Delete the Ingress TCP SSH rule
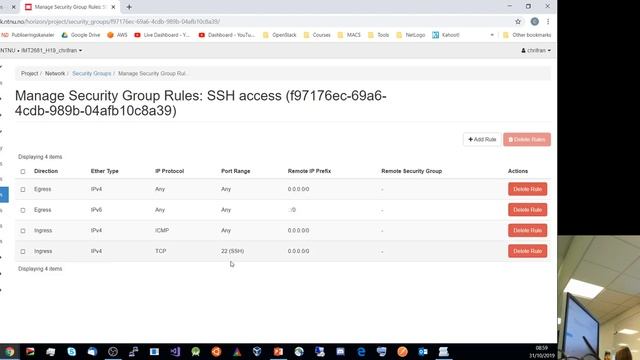Viewport: 640px width, 360px height. [x=527, y=251]
